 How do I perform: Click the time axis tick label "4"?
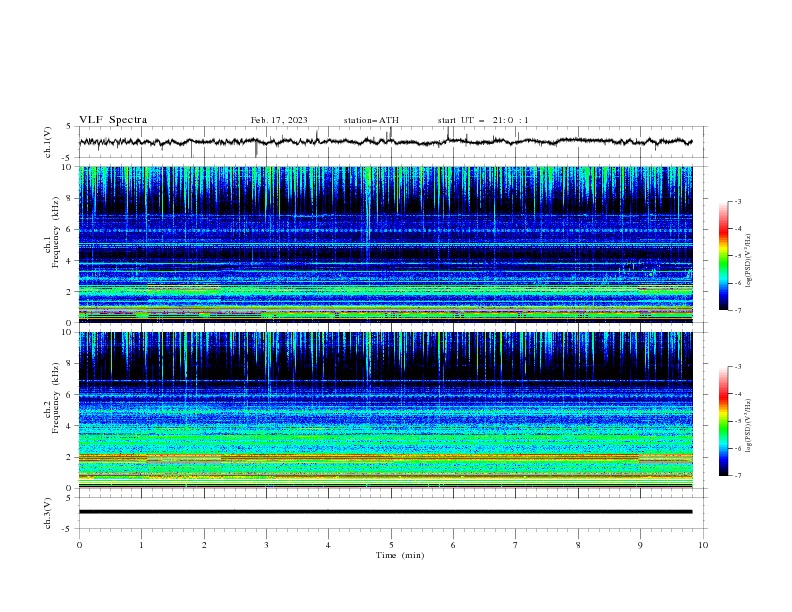(328, 545)
